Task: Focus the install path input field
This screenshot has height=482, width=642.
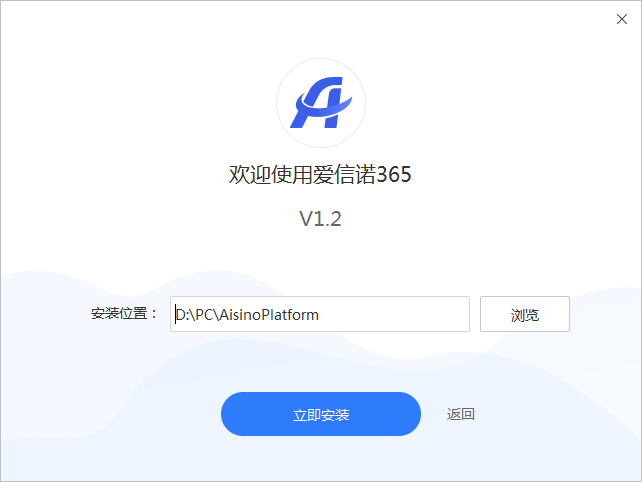Action: (x=320, y=314)
